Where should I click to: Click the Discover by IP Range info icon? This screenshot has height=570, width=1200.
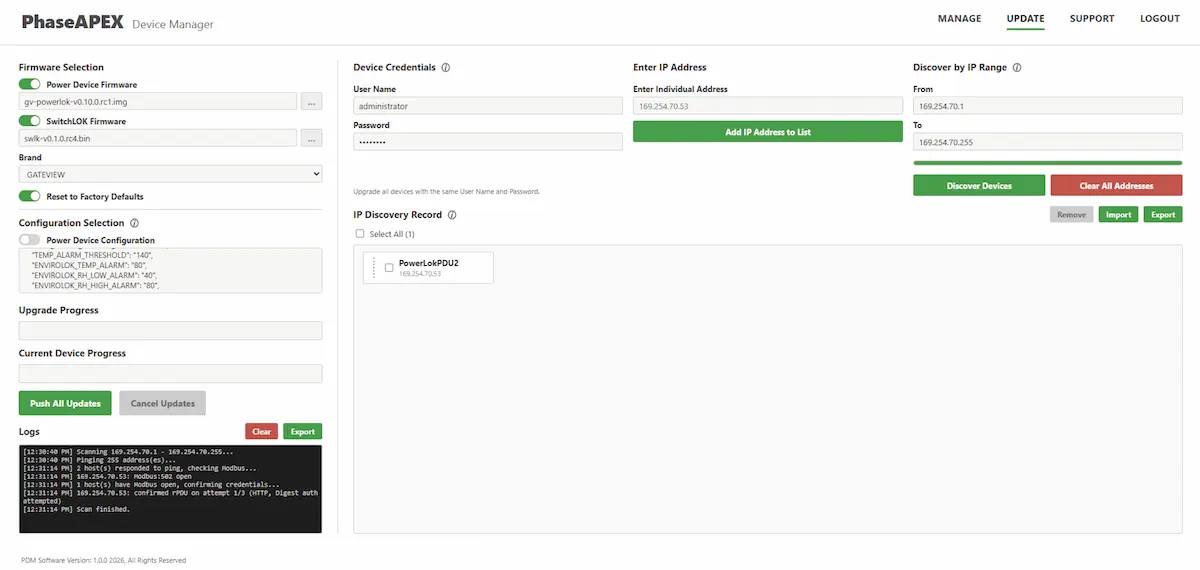point(1017,68)
